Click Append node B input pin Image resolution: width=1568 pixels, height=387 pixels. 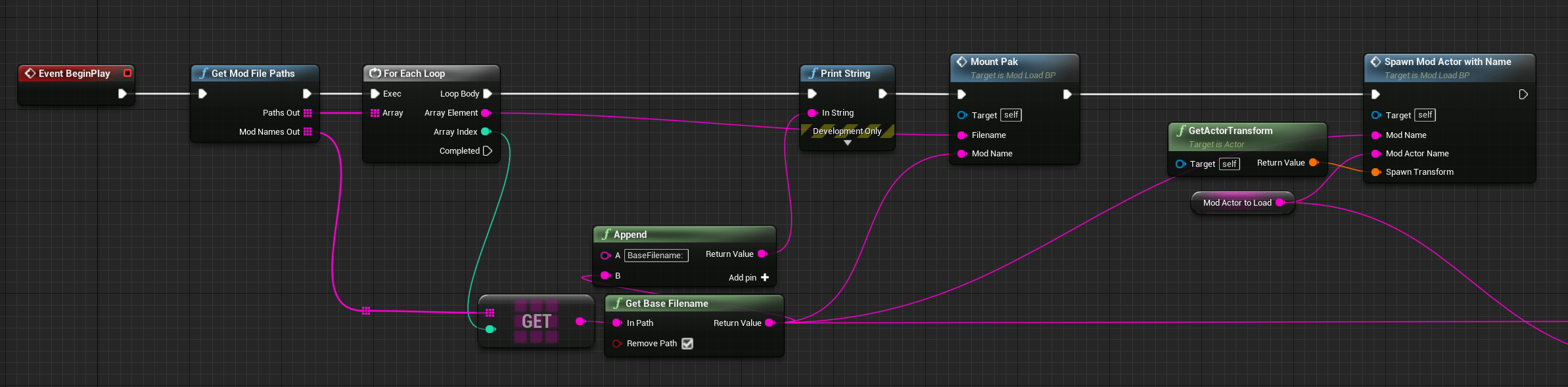pos(605,276)
